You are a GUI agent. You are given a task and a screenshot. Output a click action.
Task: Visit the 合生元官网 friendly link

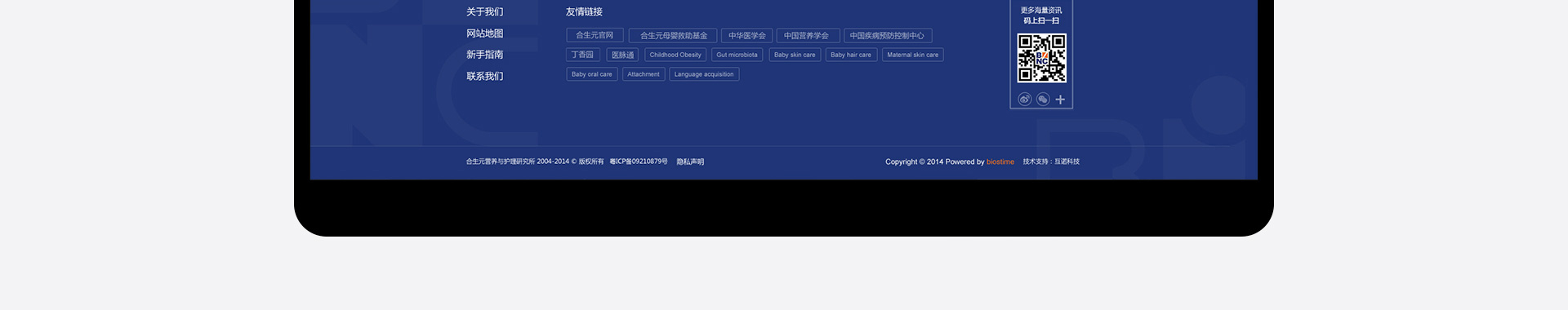595,35
